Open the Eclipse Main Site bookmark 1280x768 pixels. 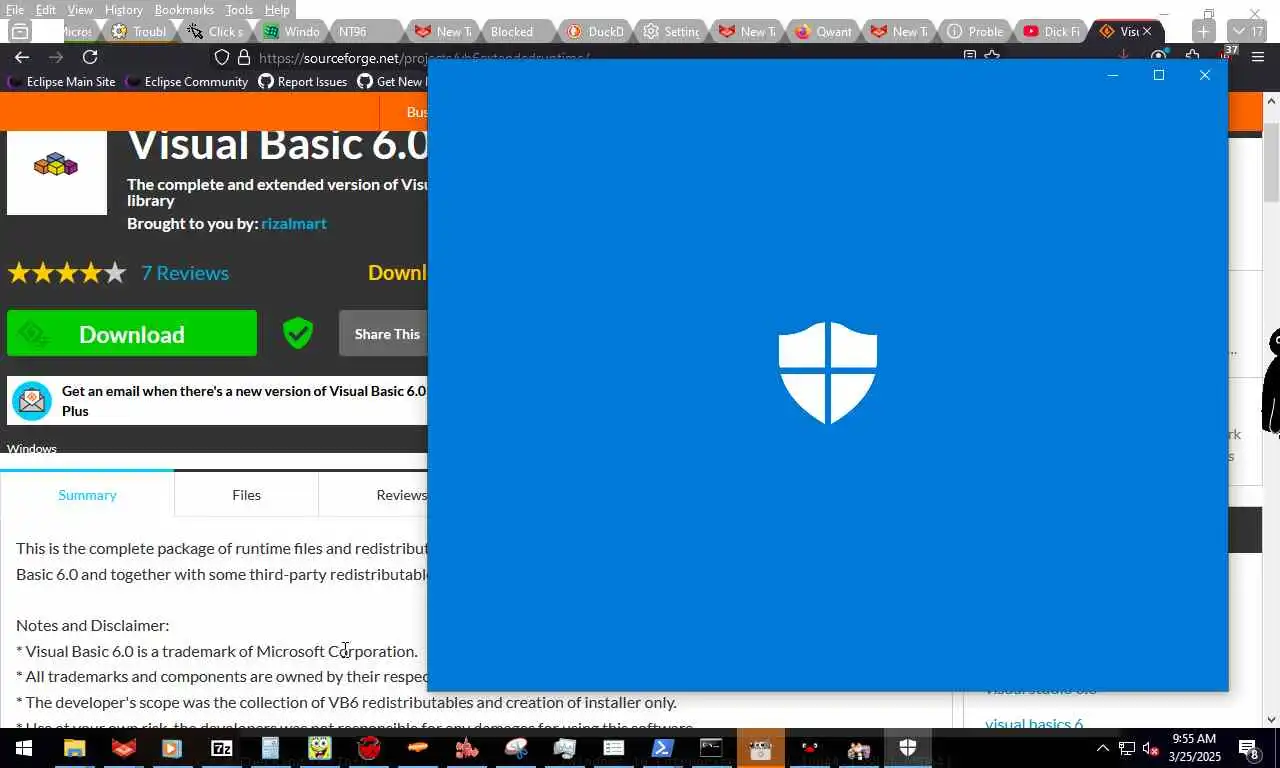pos(62,81)
